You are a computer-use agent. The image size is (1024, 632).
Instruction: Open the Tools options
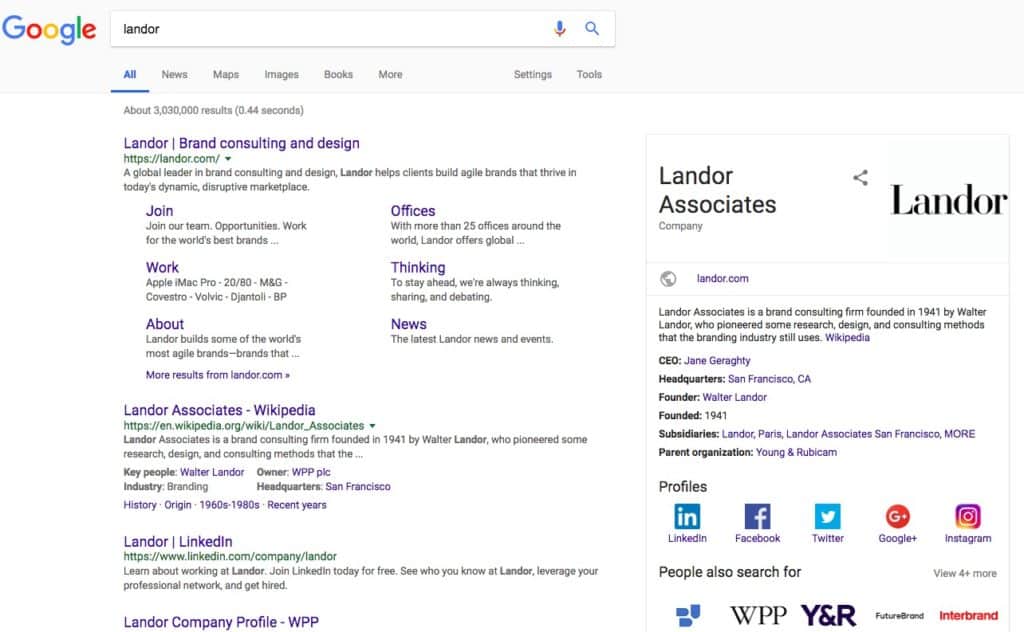click(x=589, y=74)
